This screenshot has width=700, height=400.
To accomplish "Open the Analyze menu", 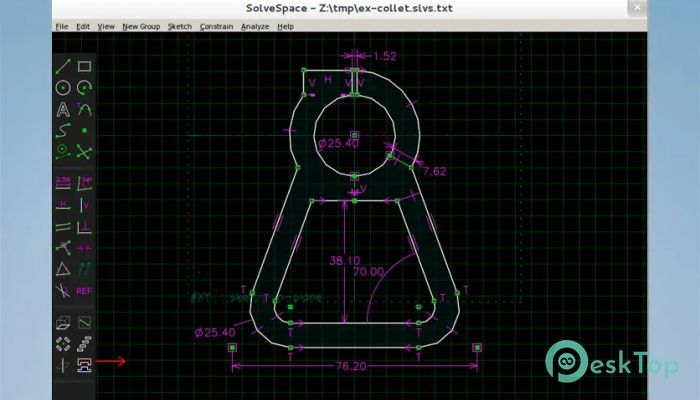I will [255, 26].
